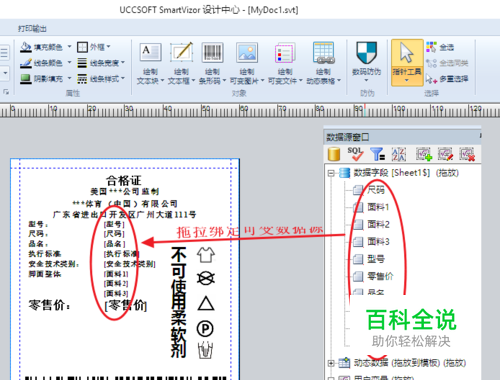Viewport: 500px width, 380px height.
Task: Click the address line 广东省进出口开发区广州大道111号
Action: click(124, 215)
